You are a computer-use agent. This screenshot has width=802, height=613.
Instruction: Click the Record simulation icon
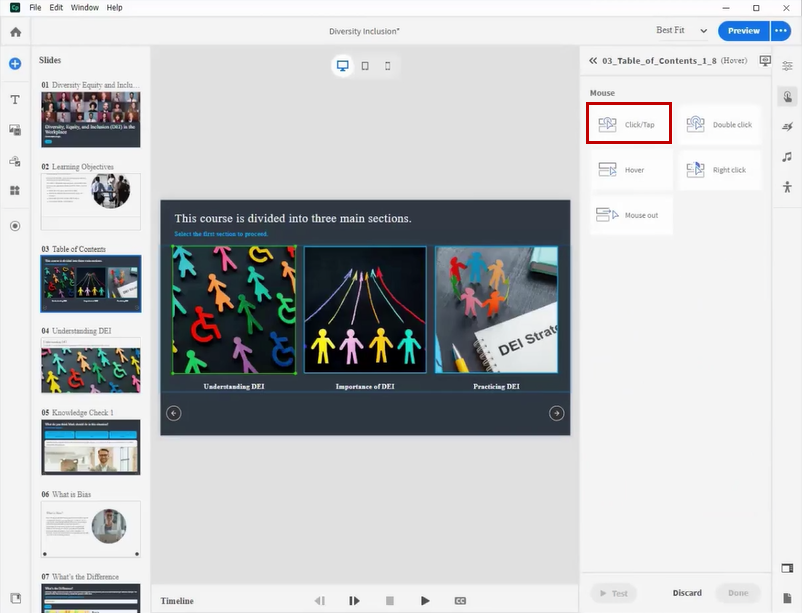tap(15, 226)
